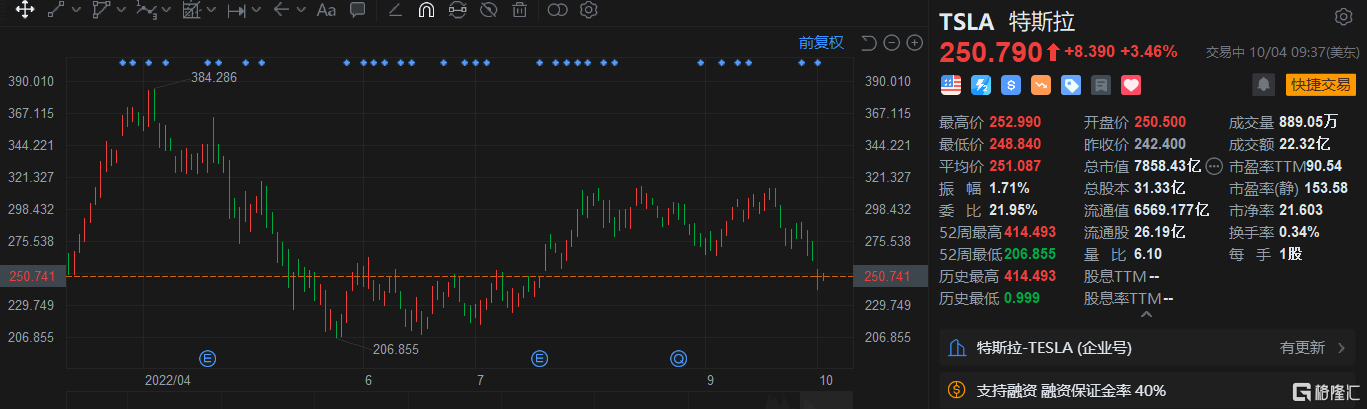Click the left-axis 250.741 price tag
The image size is (1367, 409).
[x=32, y=276]
